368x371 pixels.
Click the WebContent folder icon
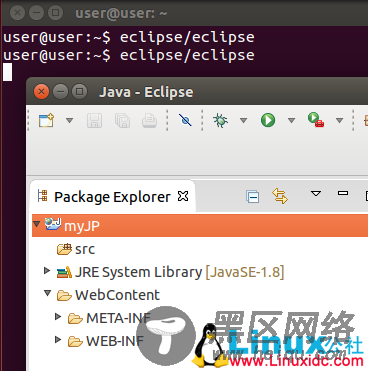click(64, 295)
